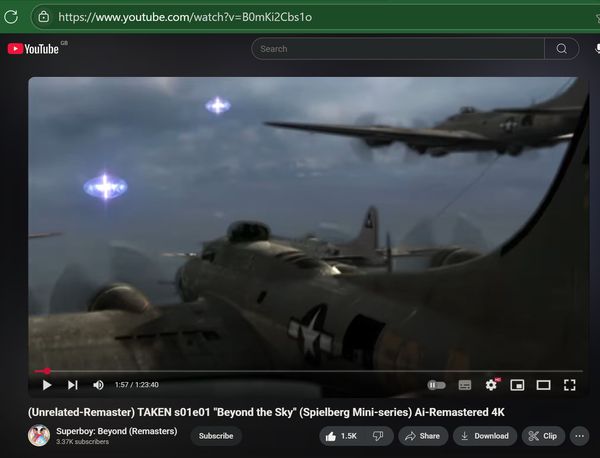The height and width of the screenshot is (458, 600).
Task: Click the 1:57 / 1:23:40 time display
Action: point(137,385)
